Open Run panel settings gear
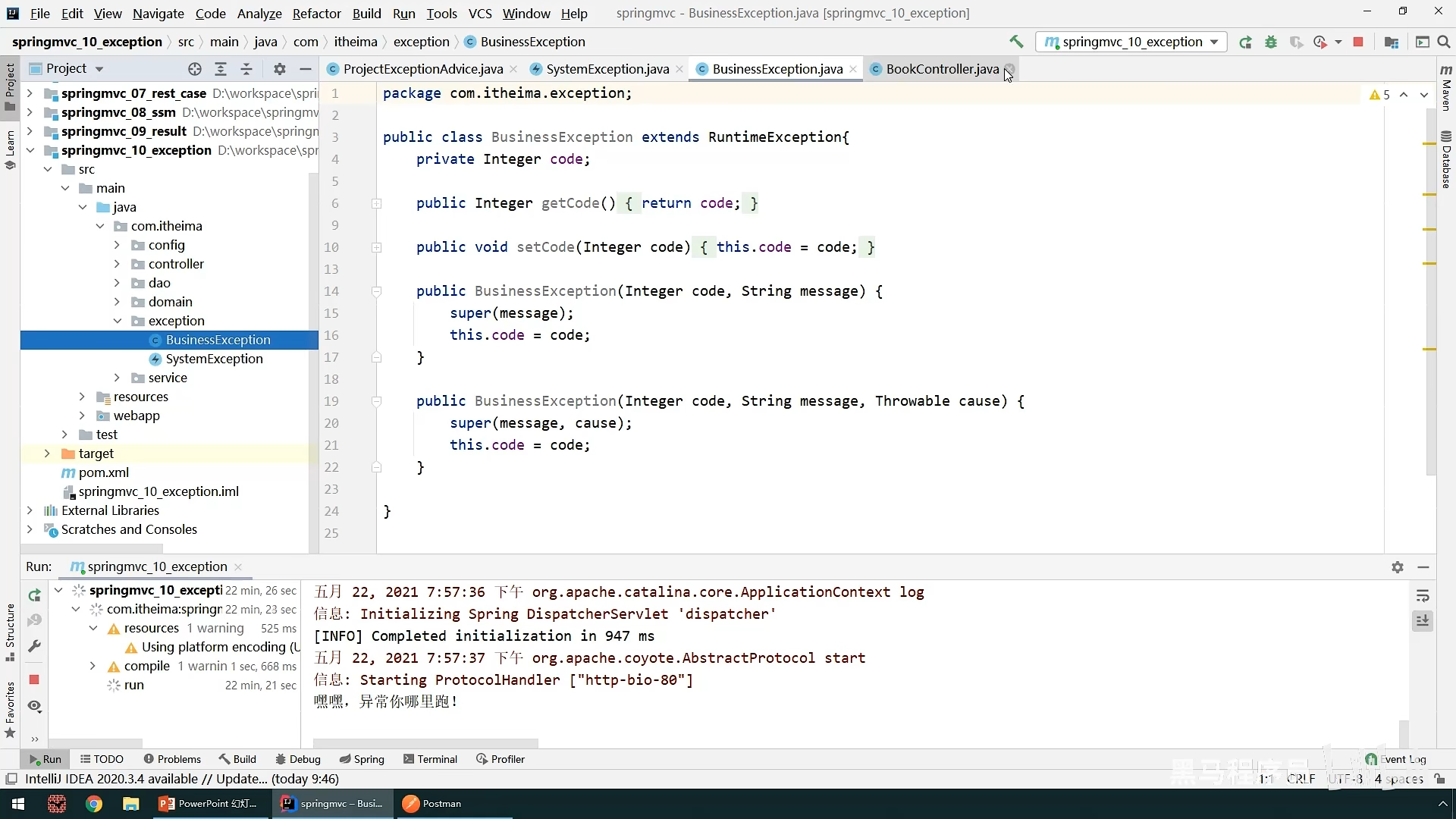 (x=1398, y=567)
